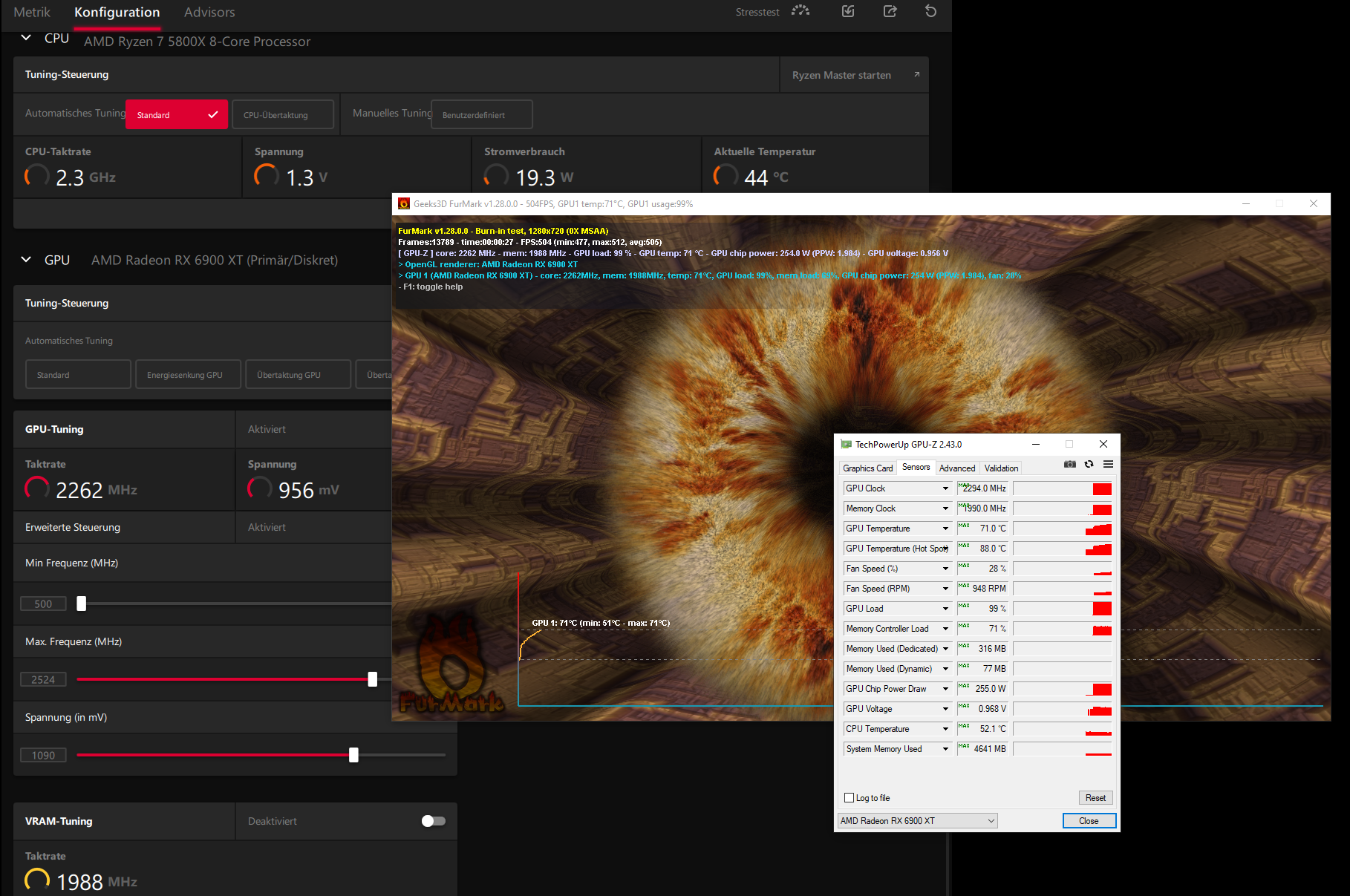The height and width of the screenshot is (896, 1350).
Task: Open the GPU-Z Validation tab
Action: 1001,468
